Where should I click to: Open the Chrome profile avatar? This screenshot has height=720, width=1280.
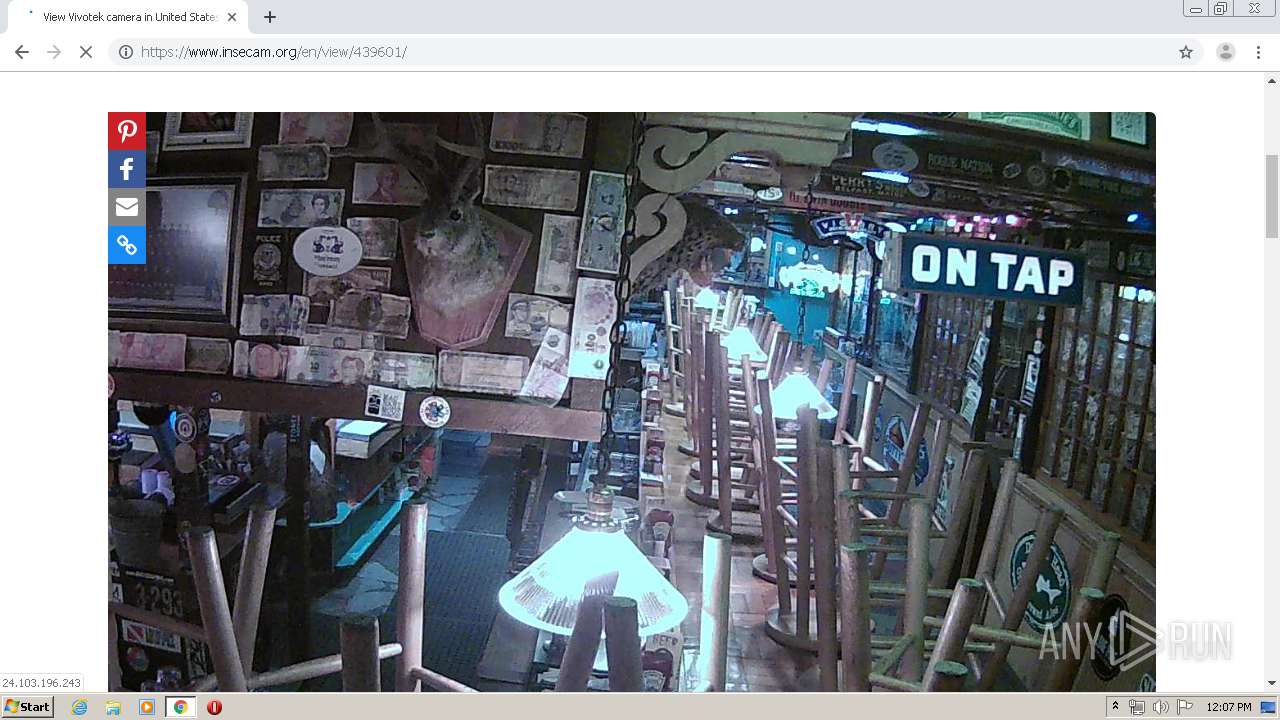pyautogui.click(x=1226, y=52)
